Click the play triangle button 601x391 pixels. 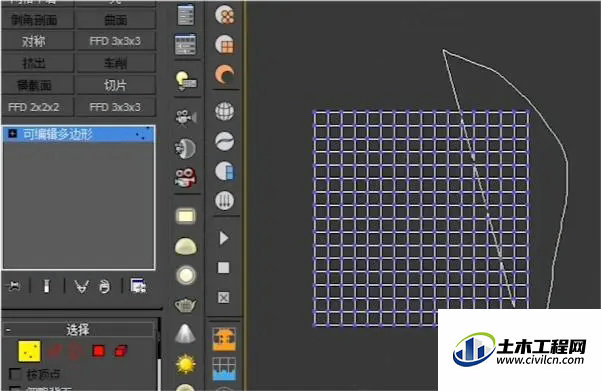pyautogui.click(x=224, y=238)
